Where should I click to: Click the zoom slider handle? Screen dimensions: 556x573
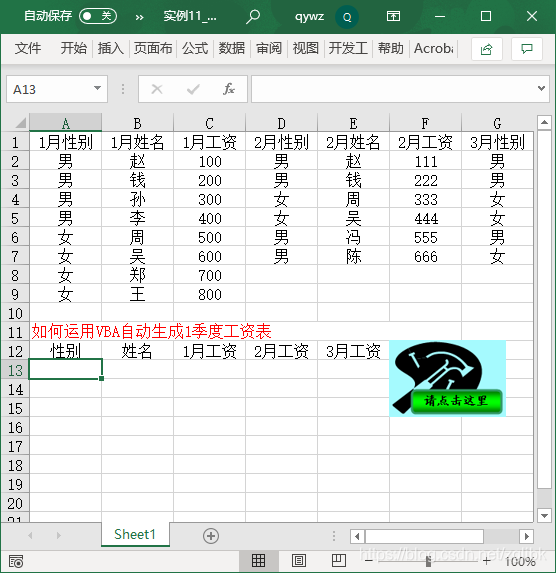428,561
